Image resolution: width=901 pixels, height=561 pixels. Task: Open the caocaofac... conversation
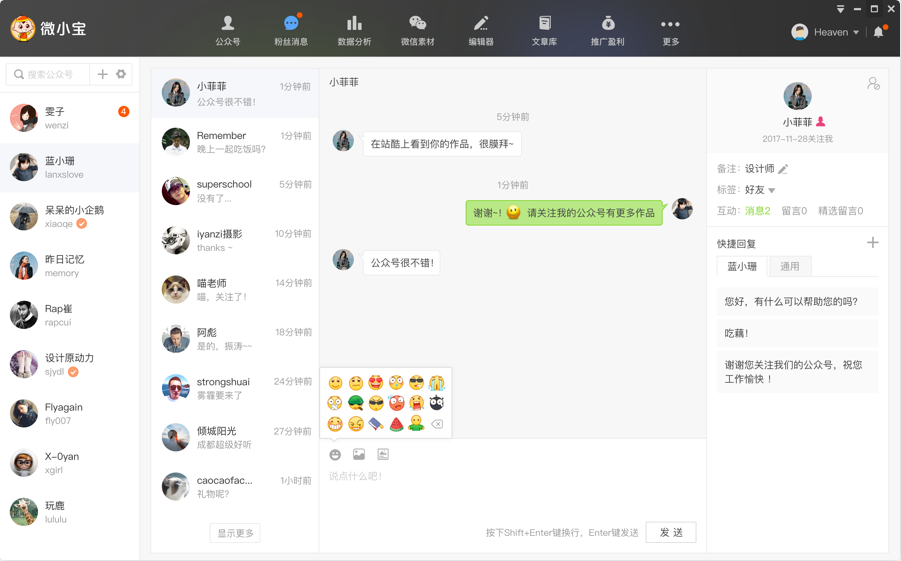[235, 487]
